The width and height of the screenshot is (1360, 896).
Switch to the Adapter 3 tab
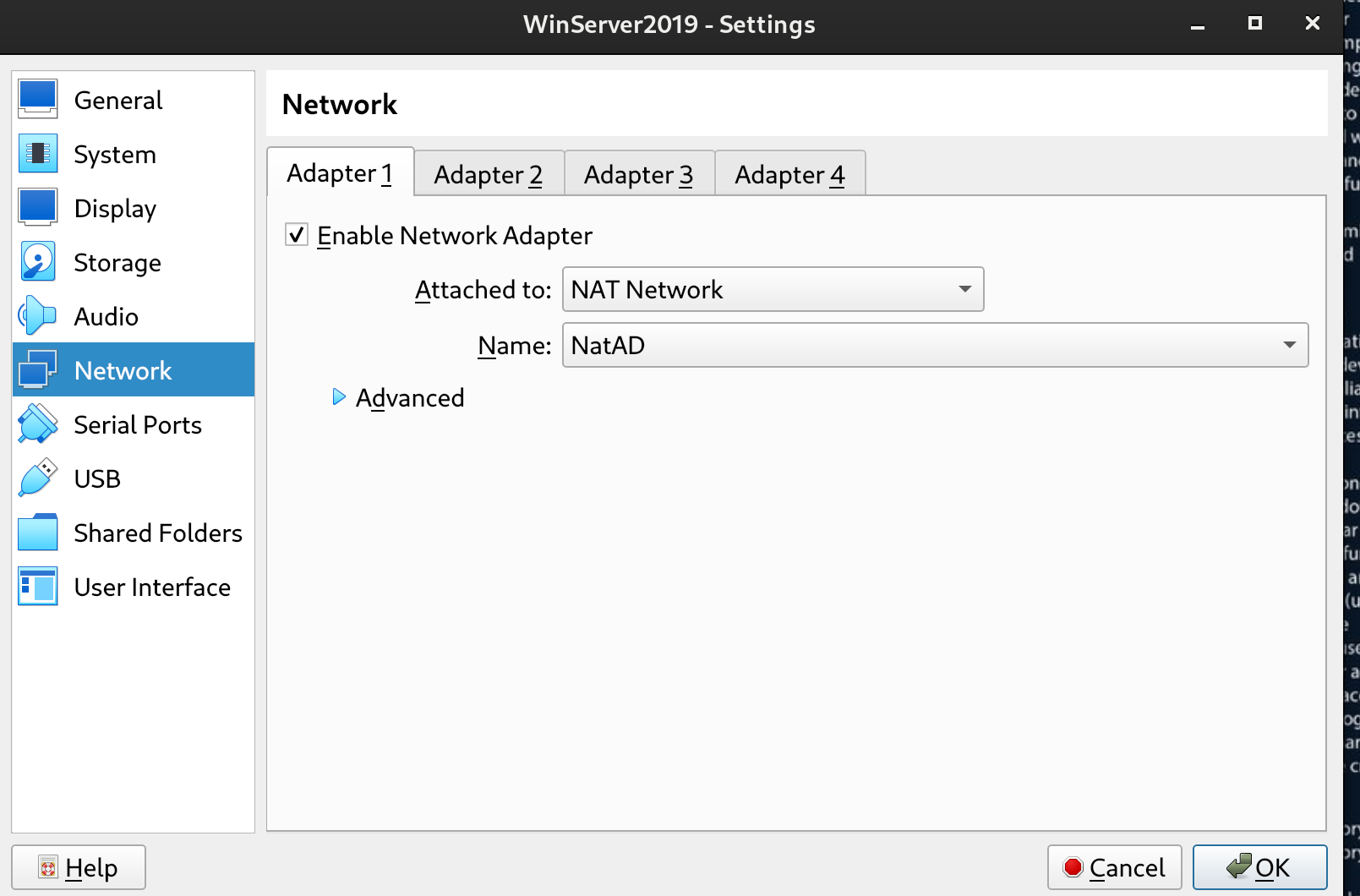639,174
